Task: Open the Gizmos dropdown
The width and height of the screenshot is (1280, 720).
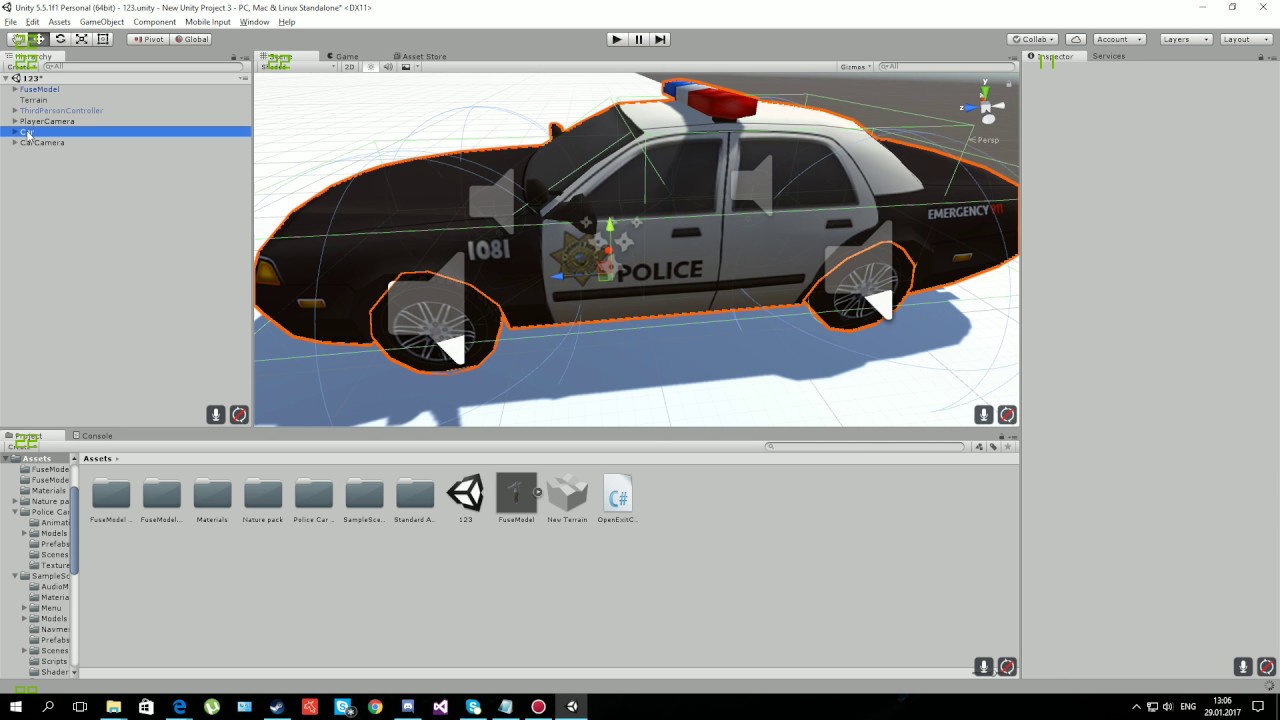Action: tap(855, 67)
